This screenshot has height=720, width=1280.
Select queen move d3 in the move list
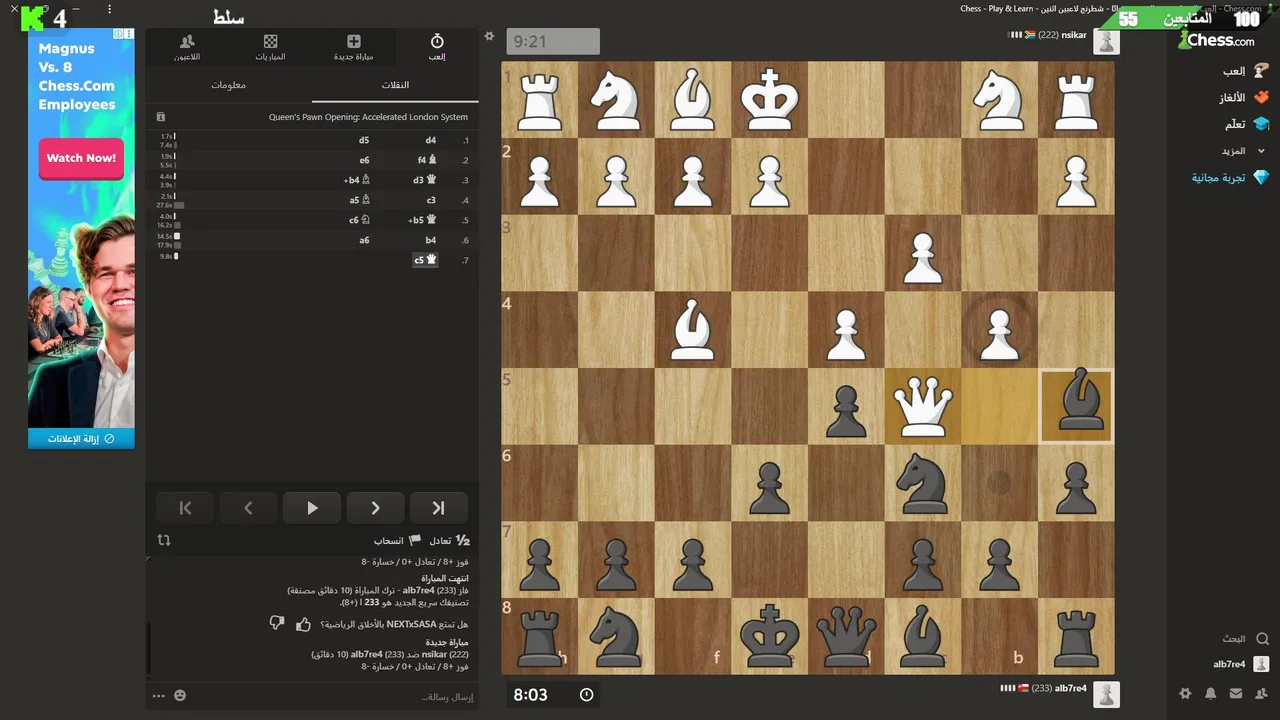[x=425, y=180]
